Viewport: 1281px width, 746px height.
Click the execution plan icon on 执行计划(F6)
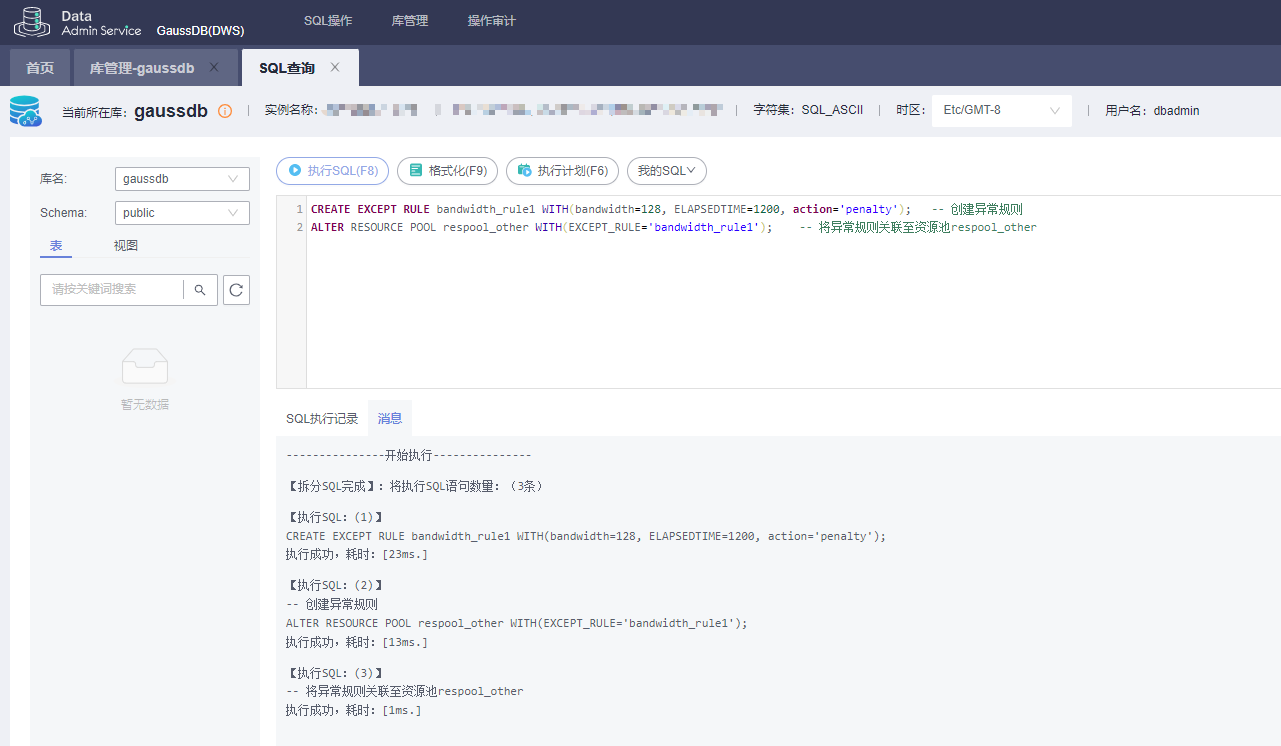pyautogui.click(x=526, y=171)
